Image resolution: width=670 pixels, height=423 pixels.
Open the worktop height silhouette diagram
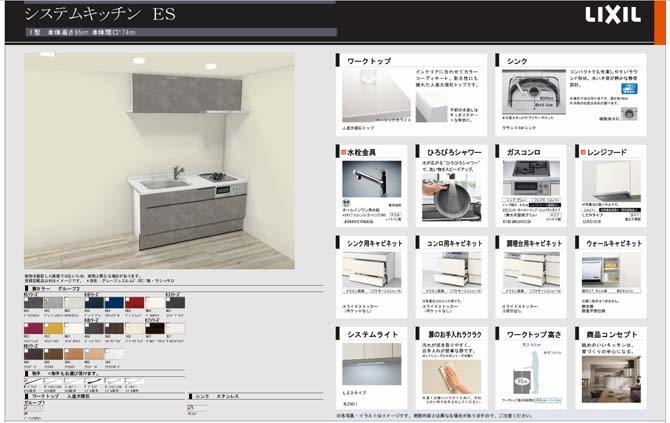(530, 370)
